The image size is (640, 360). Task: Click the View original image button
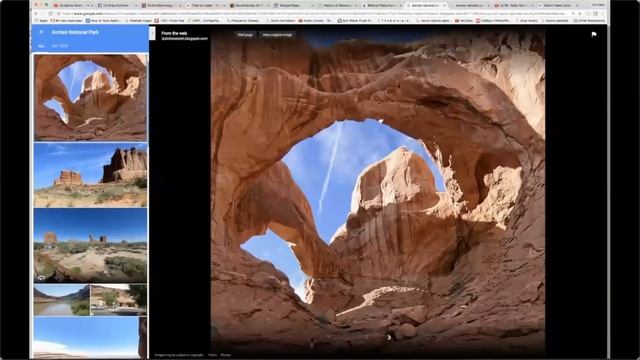[277, 35]
